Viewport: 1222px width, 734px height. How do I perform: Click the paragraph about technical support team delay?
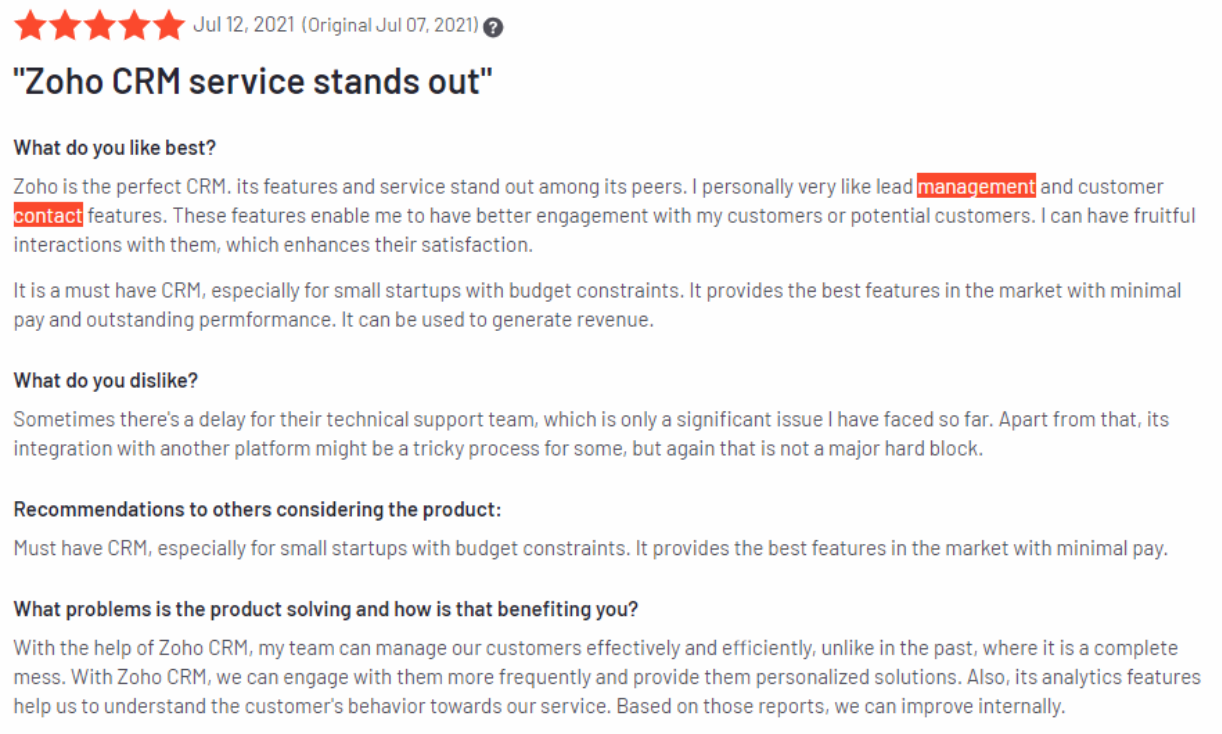tap(591, 434)
